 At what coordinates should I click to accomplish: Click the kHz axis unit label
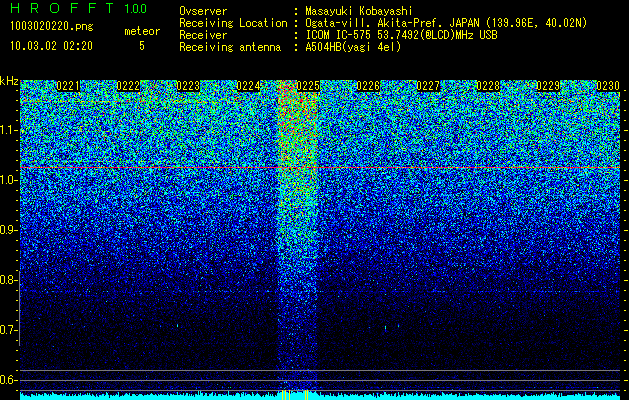(9, 81)
